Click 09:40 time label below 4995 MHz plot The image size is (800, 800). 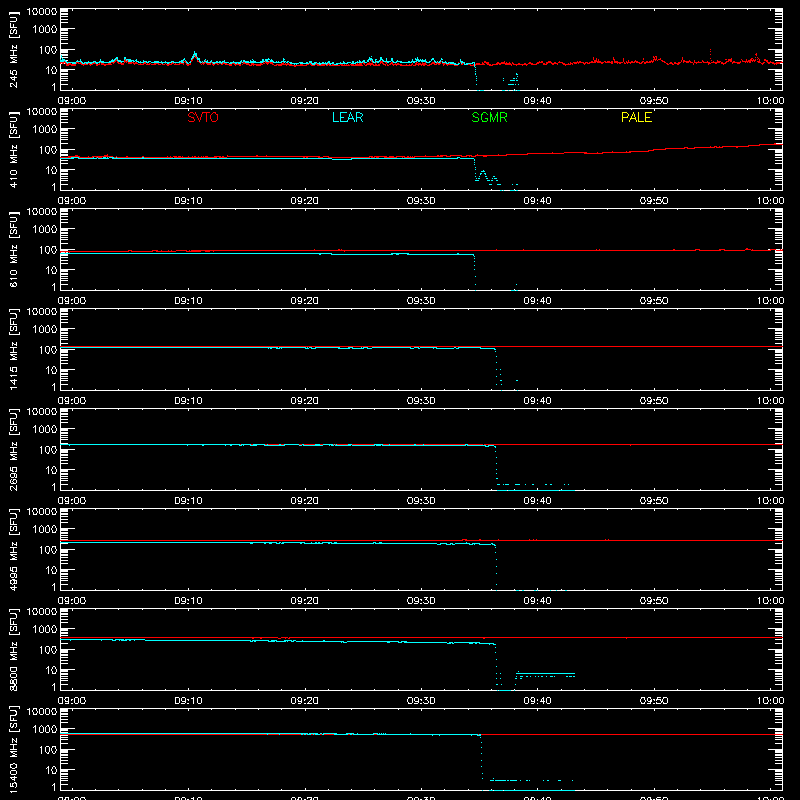[x=537, y=601]
